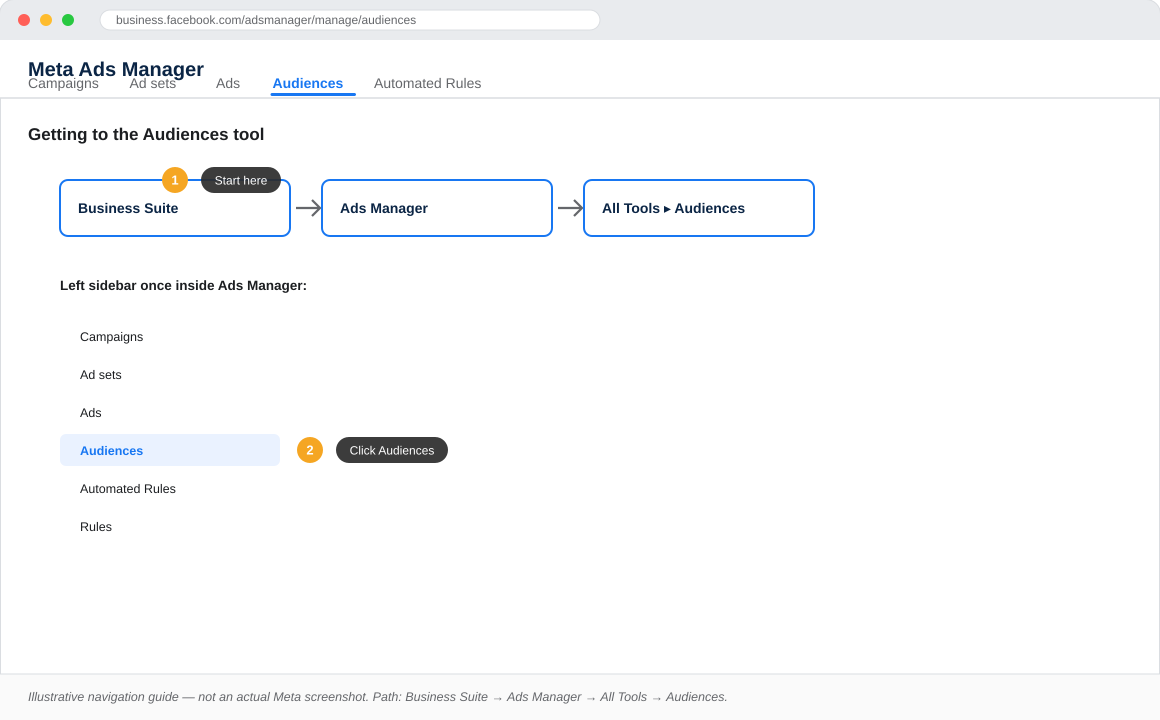
Task: Click the All Tools ▸ Audiences box
Action: tap(698, 208)
